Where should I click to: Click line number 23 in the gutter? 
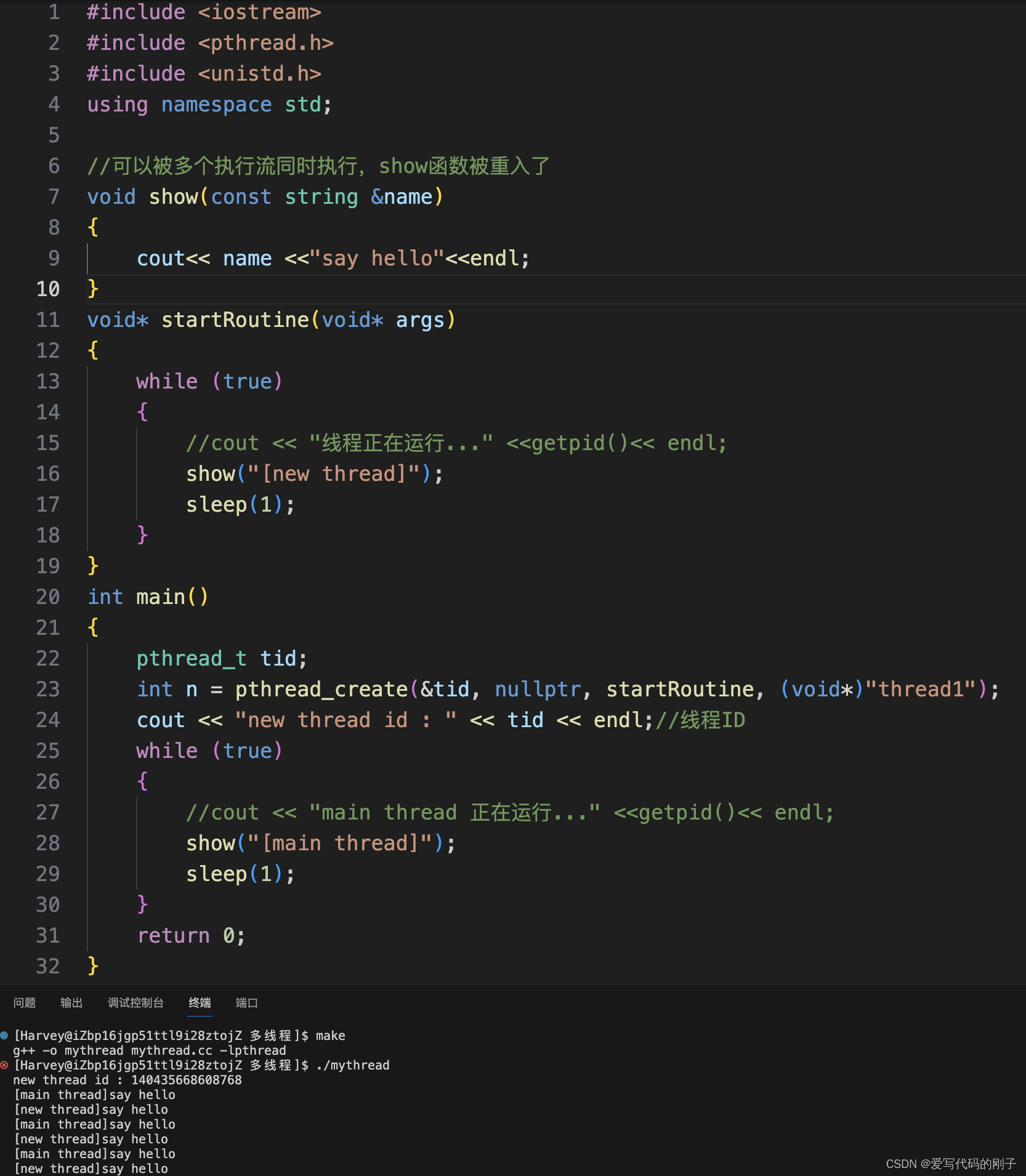[48, 689]
